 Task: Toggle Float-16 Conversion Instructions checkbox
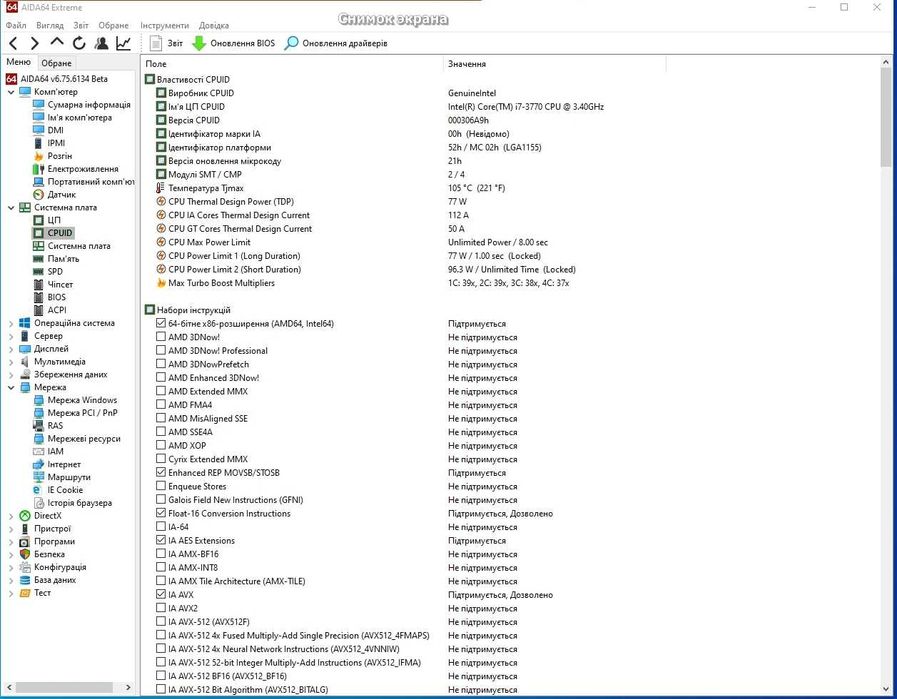(161, 513)
